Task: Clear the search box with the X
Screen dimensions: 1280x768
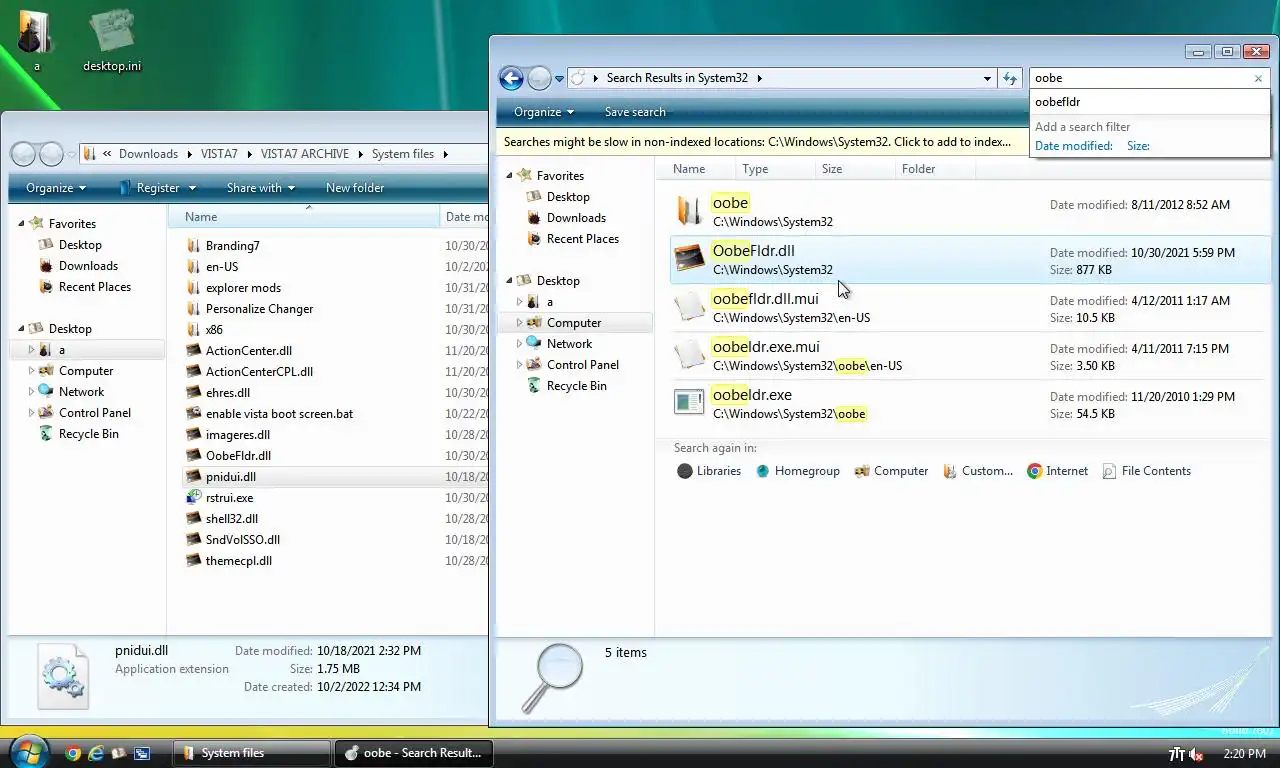Action: click(1258, 78)
